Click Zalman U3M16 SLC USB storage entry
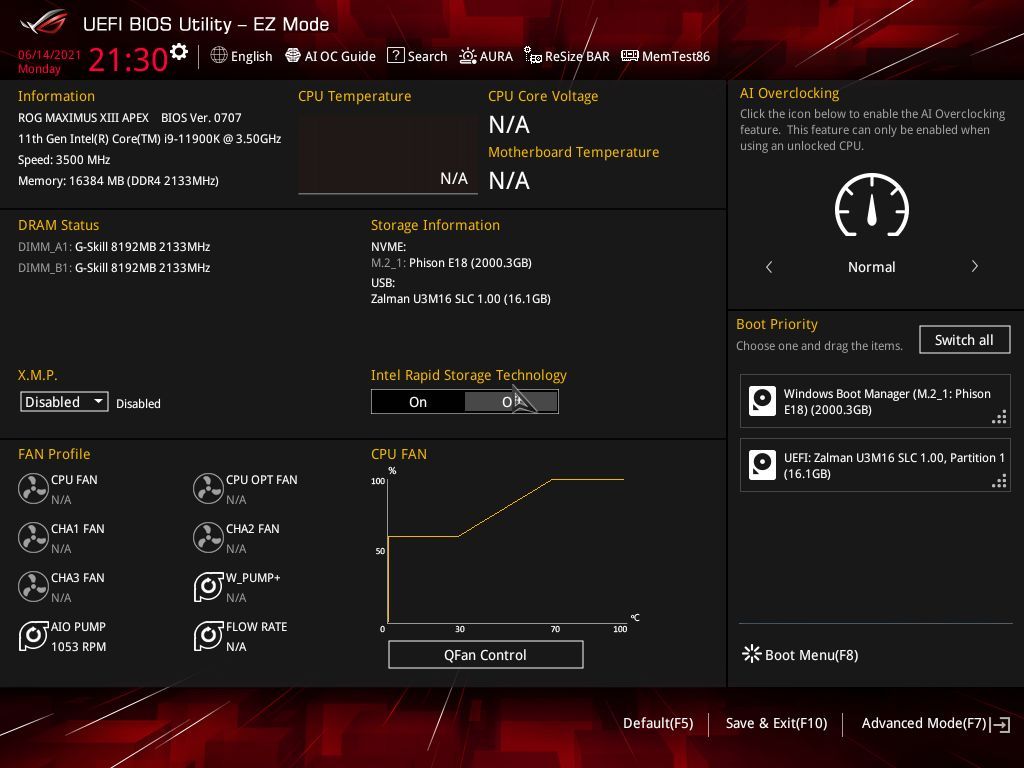1024x768 pixels. click(x=460, y=298)
